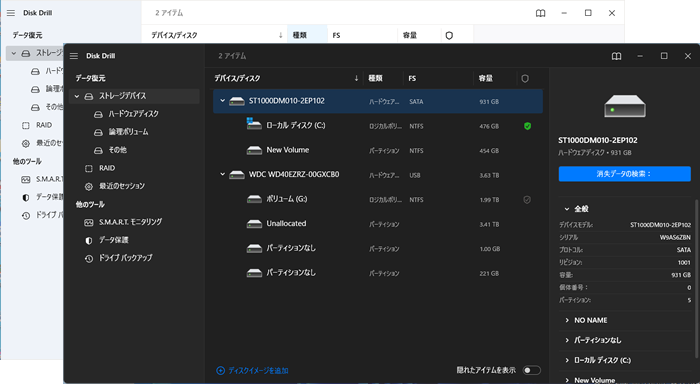Click the ローカル ディスク (C:) disk icon
Screen dimensions: 700x384
coord(254,124)
